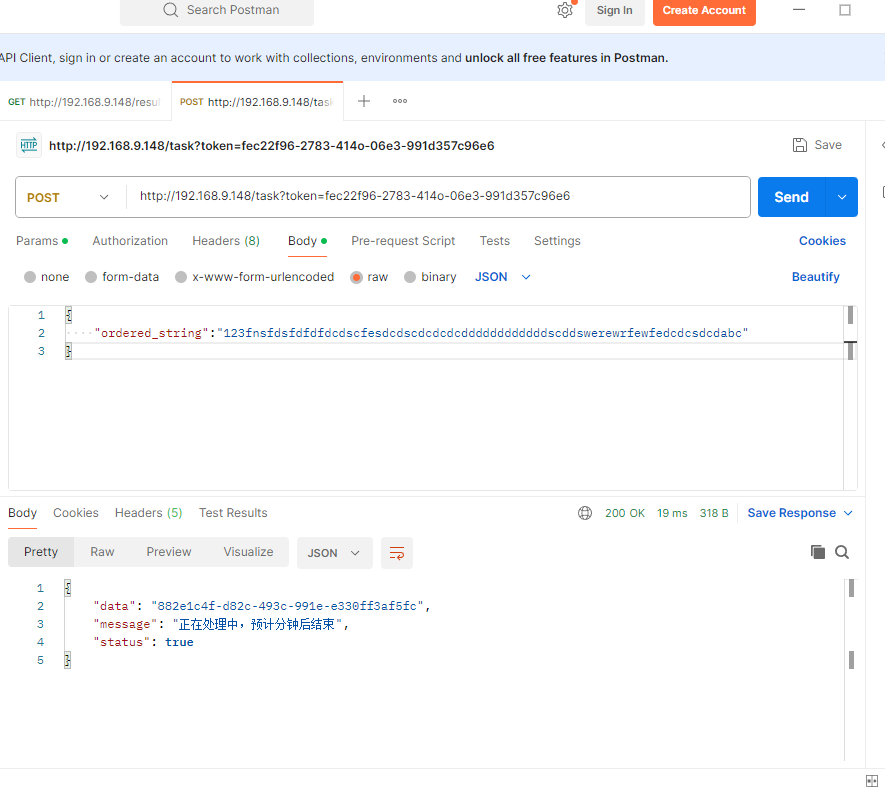This screenshot has height=789, width=885.
Task: Select the Preview response view
Action: click(x=169, y=552)
